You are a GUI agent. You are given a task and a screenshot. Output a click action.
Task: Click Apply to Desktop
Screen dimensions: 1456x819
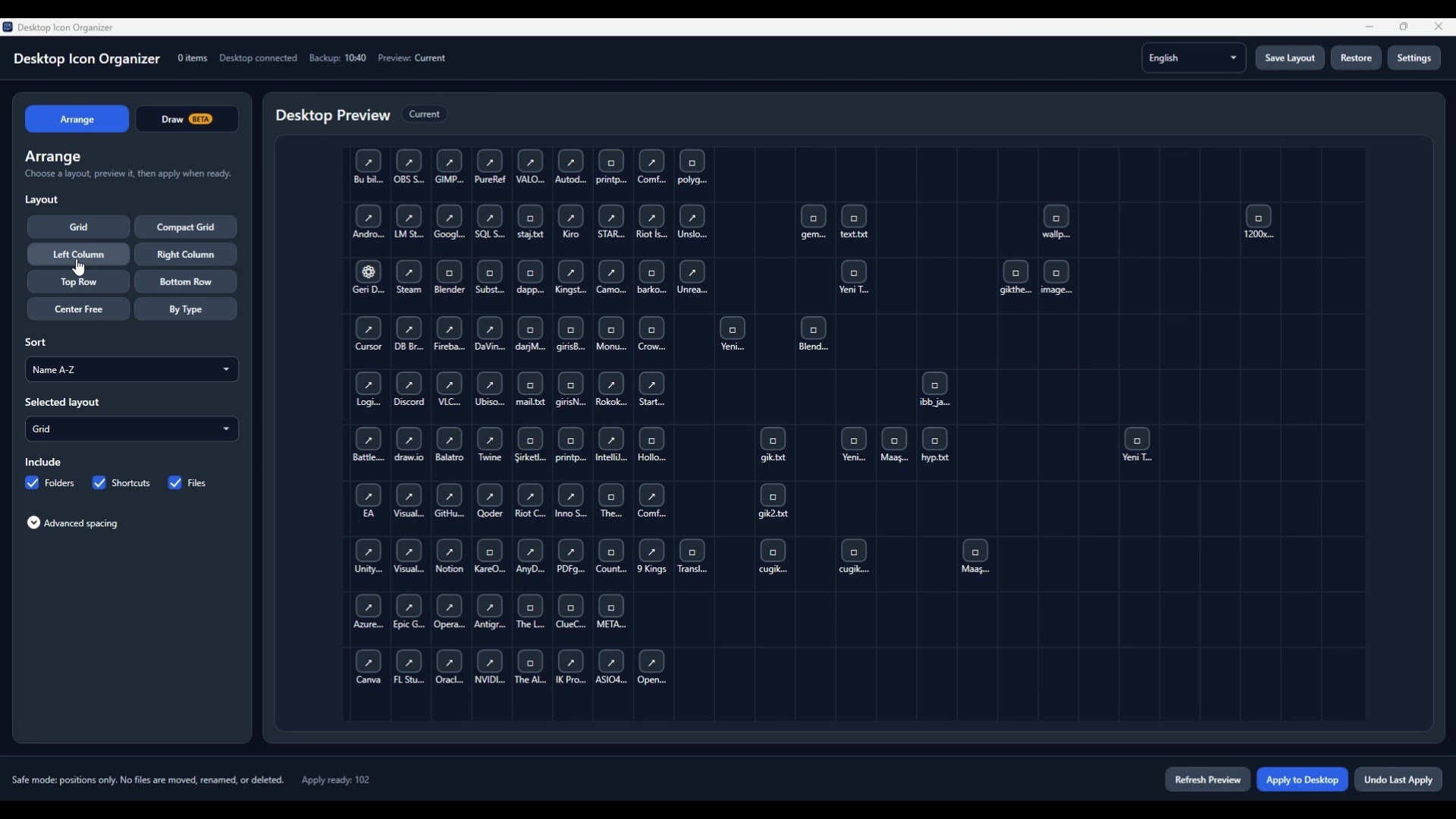1303,780
